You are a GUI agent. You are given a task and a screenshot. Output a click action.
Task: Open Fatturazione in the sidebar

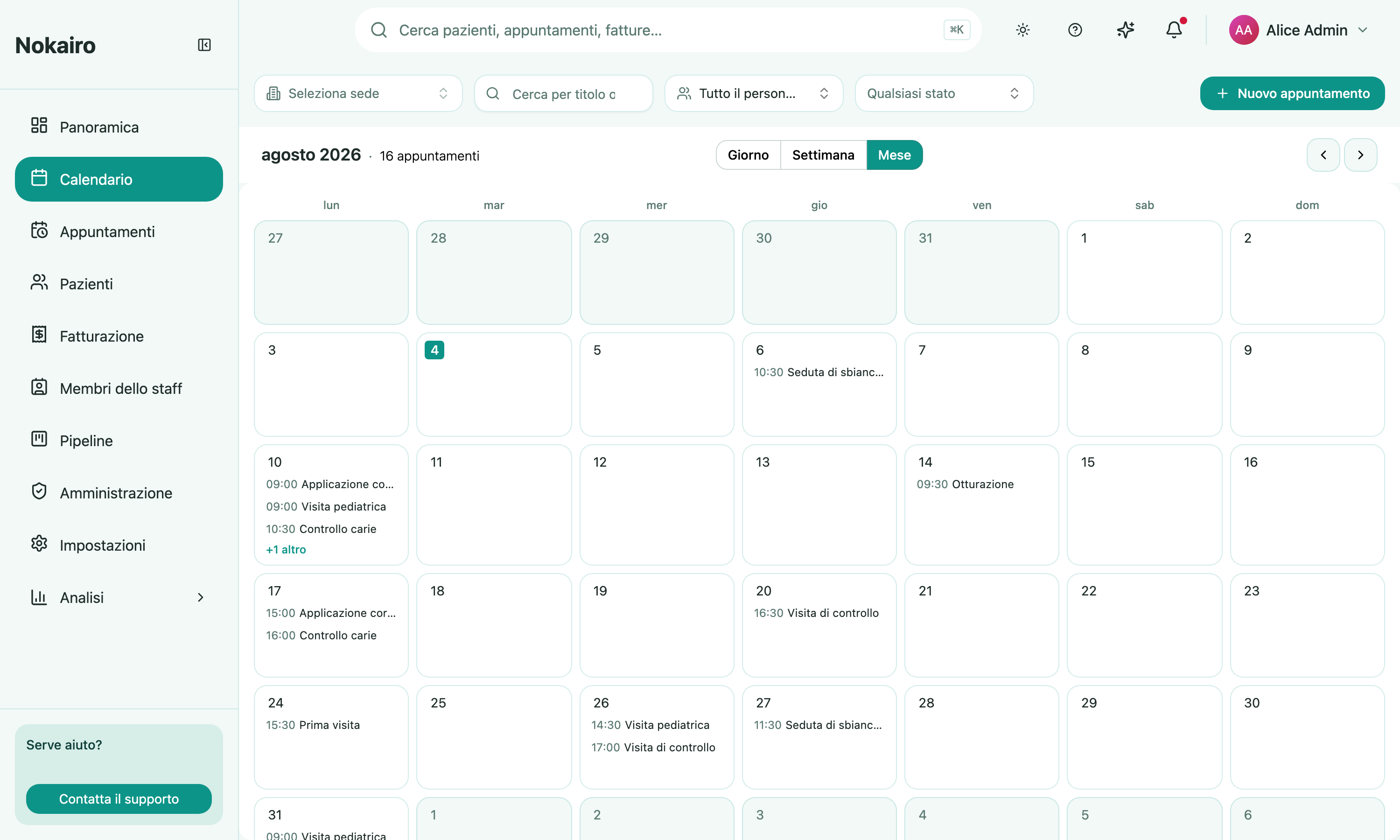[119, 336]
